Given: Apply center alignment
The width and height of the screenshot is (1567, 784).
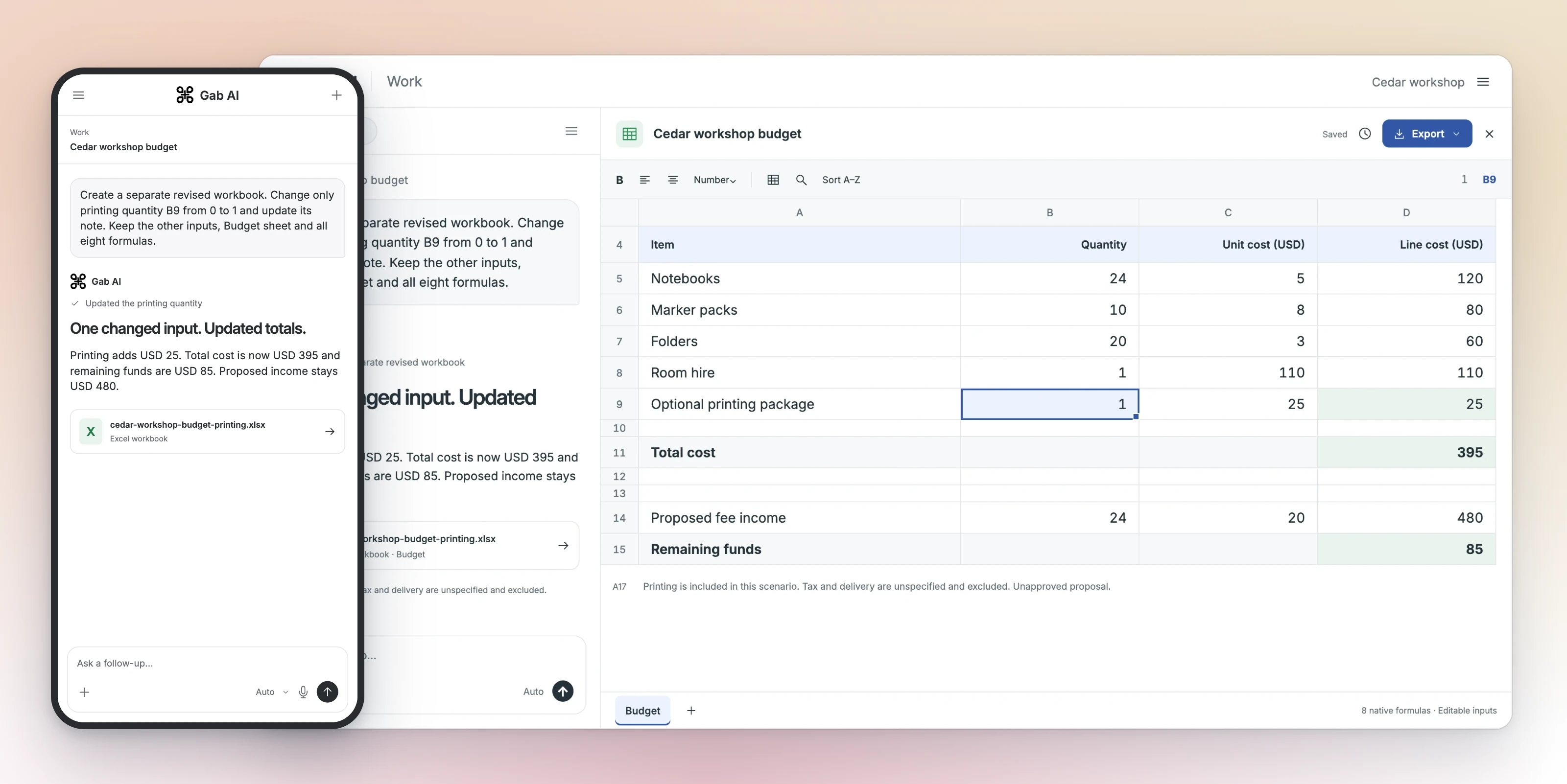Looking at the screenshot, I should tap(673, 180).
